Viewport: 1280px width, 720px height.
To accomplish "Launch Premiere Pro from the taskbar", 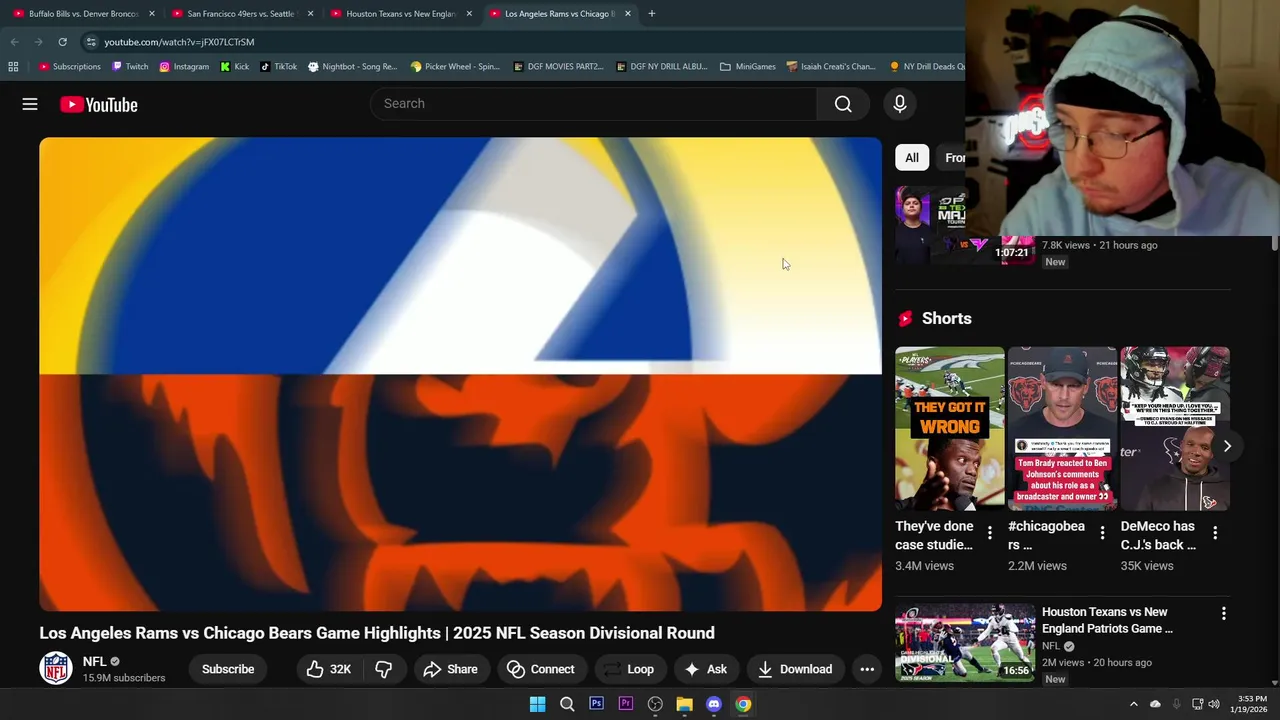I will click(x=626, y=704).
